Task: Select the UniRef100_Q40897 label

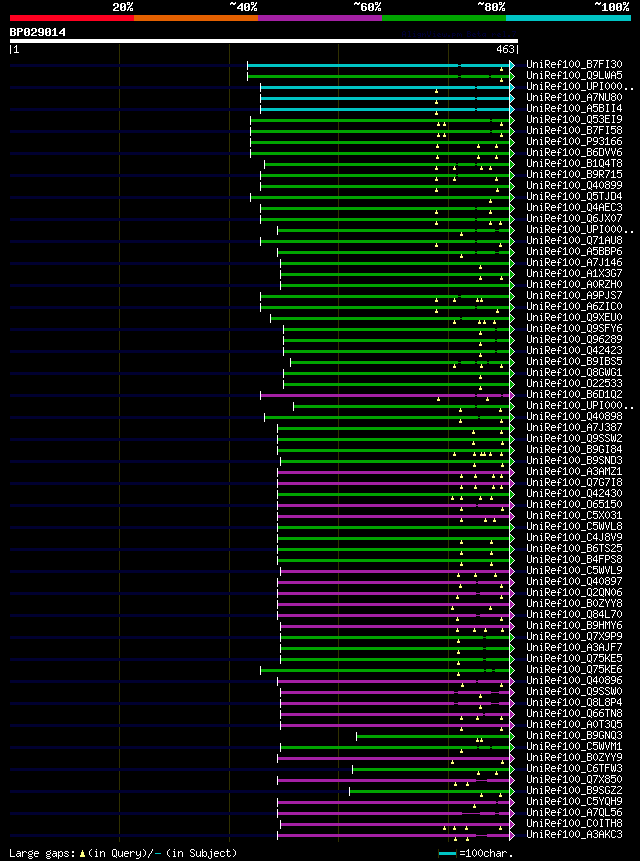Action: pos(575,581)
